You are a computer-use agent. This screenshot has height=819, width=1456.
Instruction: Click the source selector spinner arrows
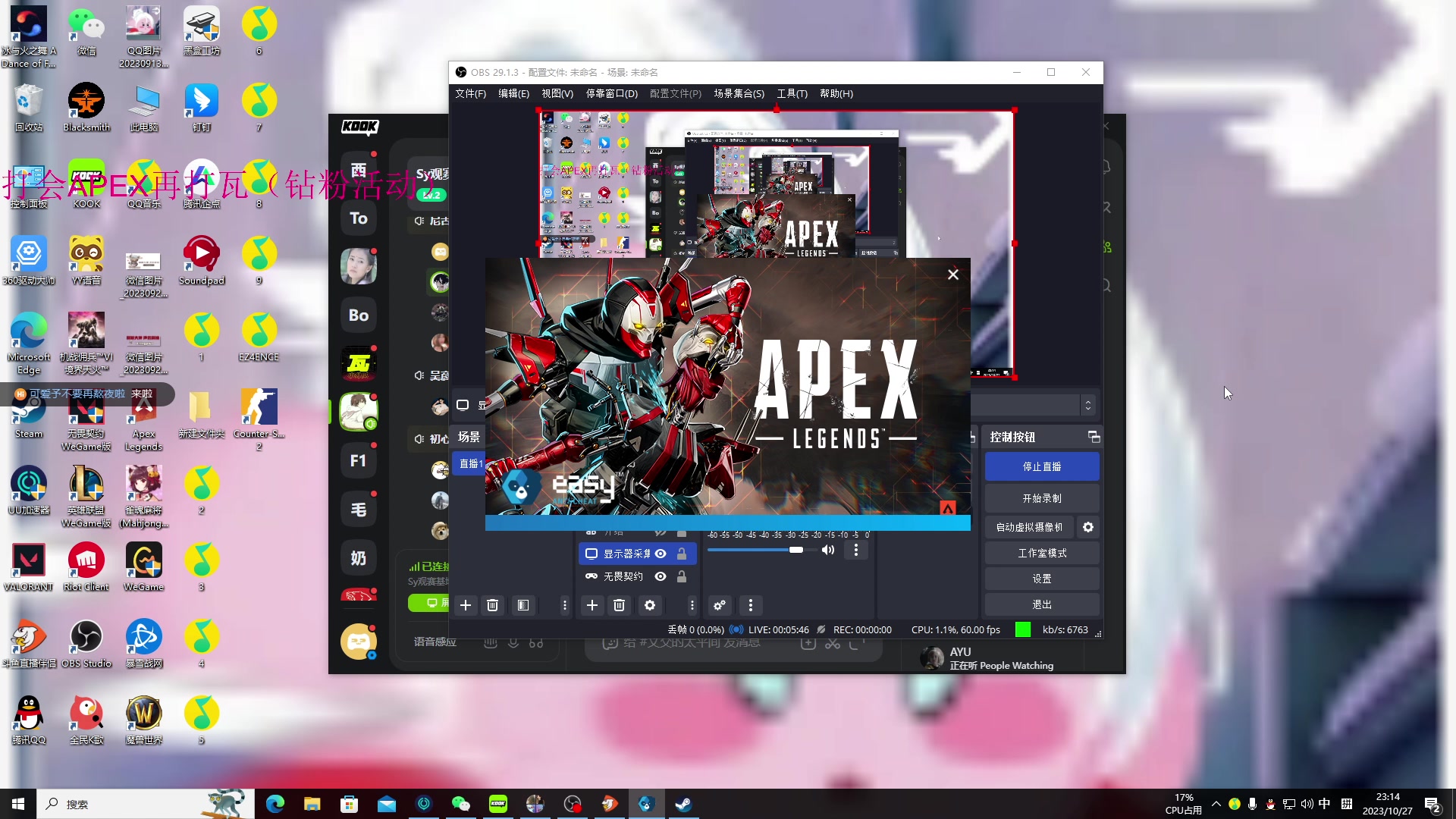(1087, 405)
